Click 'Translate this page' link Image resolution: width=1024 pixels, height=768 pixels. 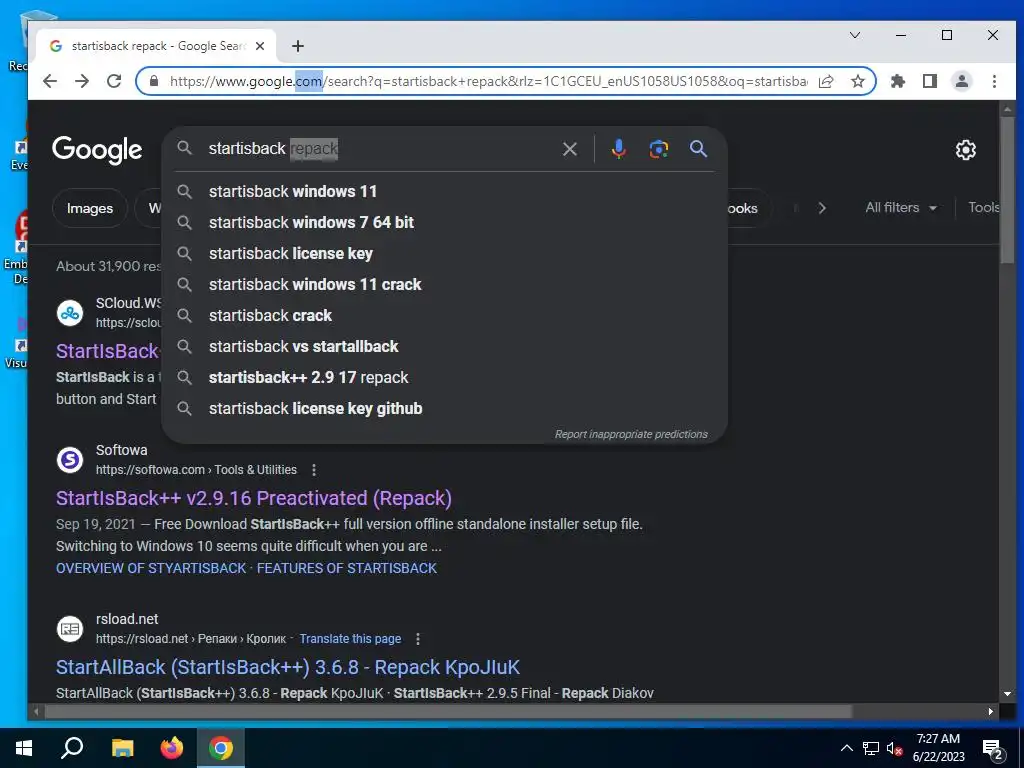pyautogui.click(x=350, y=639)
